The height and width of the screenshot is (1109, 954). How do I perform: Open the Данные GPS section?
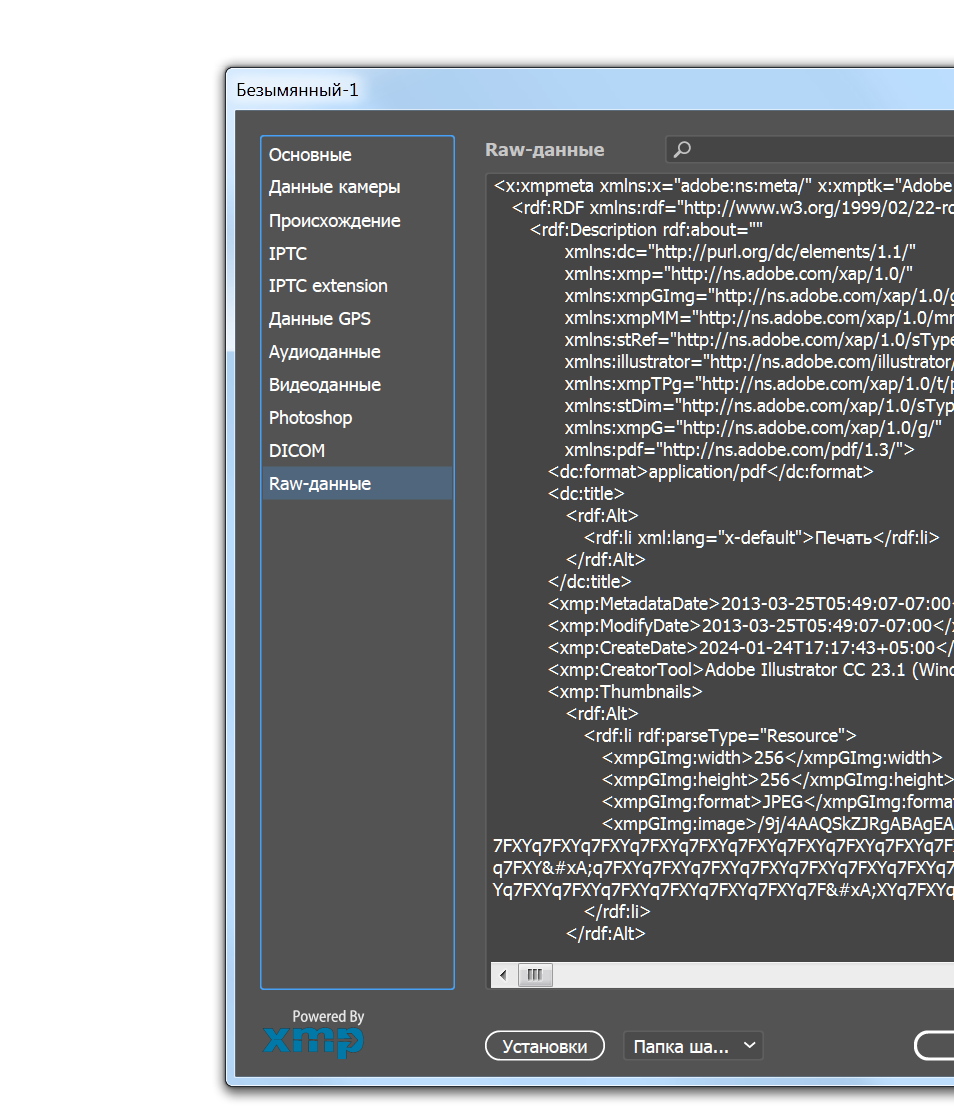coord(357,319)
